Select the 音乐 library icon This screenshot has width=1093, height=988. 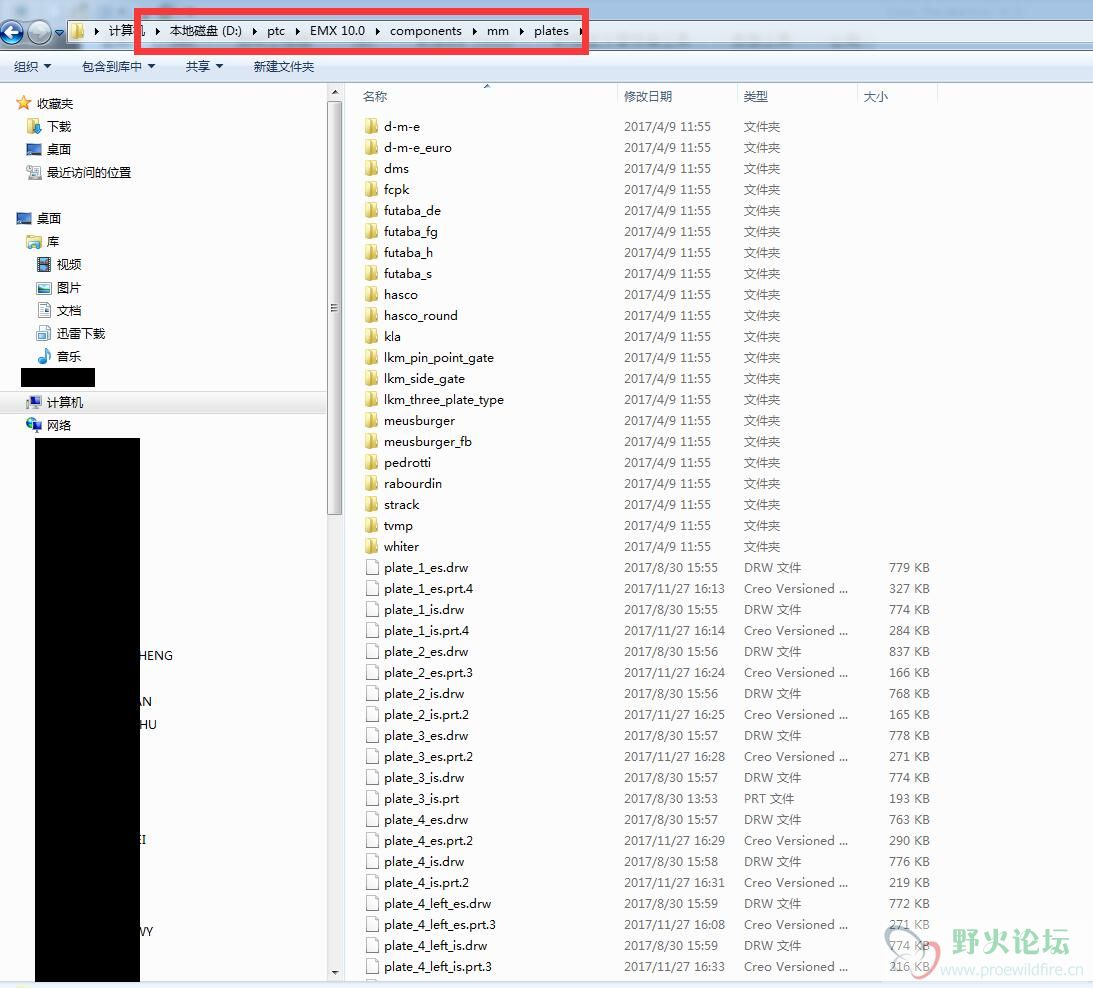pyautogui.click(x=44, y=356)
